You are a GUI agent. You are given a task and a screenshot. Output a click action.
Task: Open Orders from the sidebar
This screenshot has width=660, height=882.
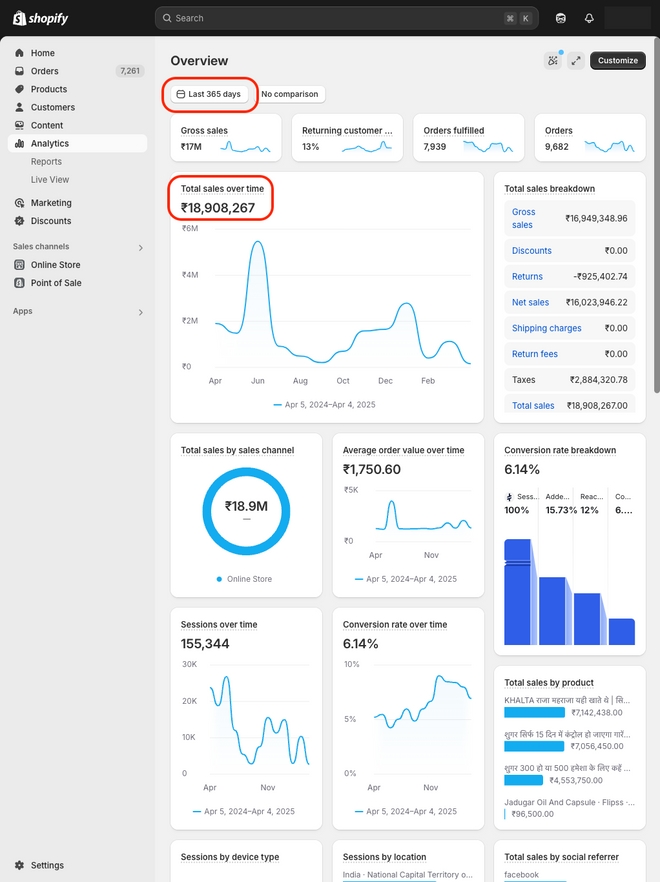[x=45, y=71]
